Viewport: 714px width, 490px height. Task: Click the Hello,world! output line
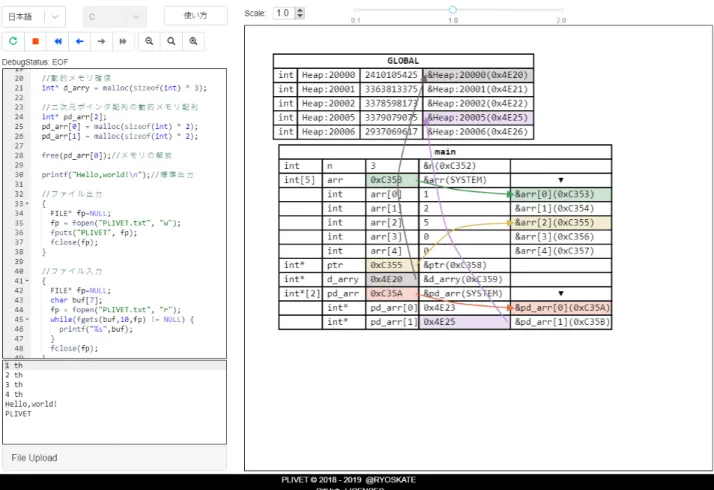tap(31, 404)
